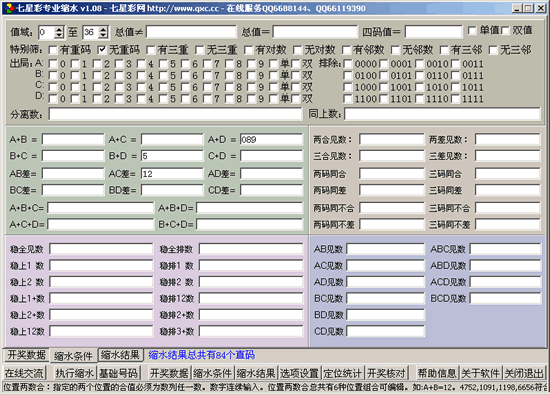Click the 在线交流 button
Screen dimensions: 550x395
[x=24, y=373]
